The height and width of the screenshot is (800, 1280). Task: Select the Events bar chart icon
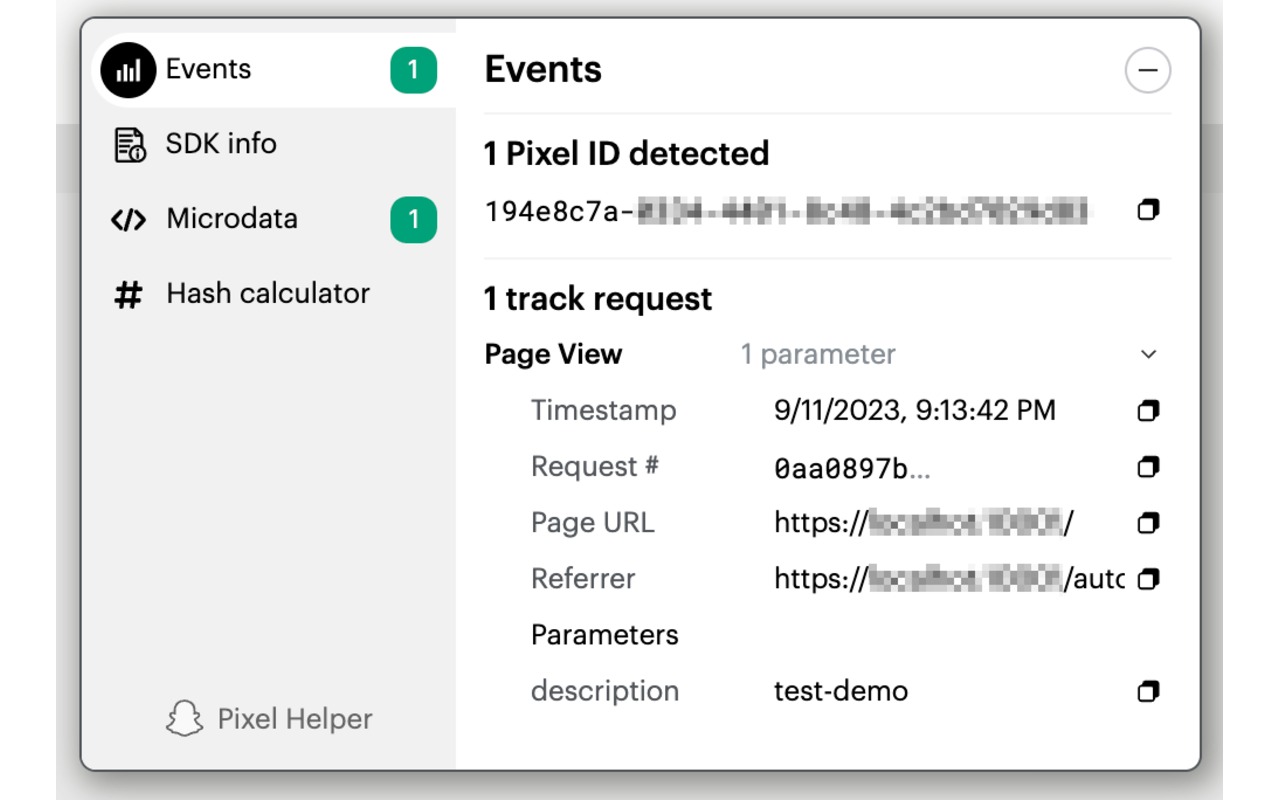[128, 68]
